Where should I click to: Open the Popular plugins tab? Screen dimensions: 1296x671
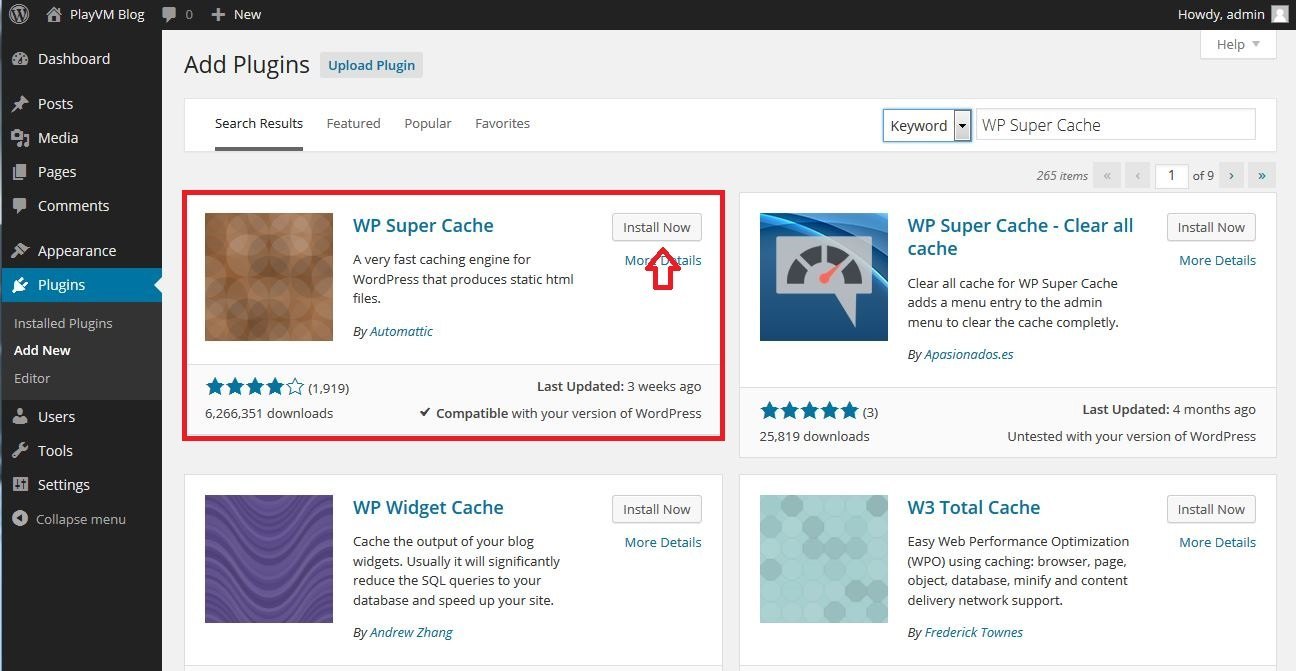428,123
